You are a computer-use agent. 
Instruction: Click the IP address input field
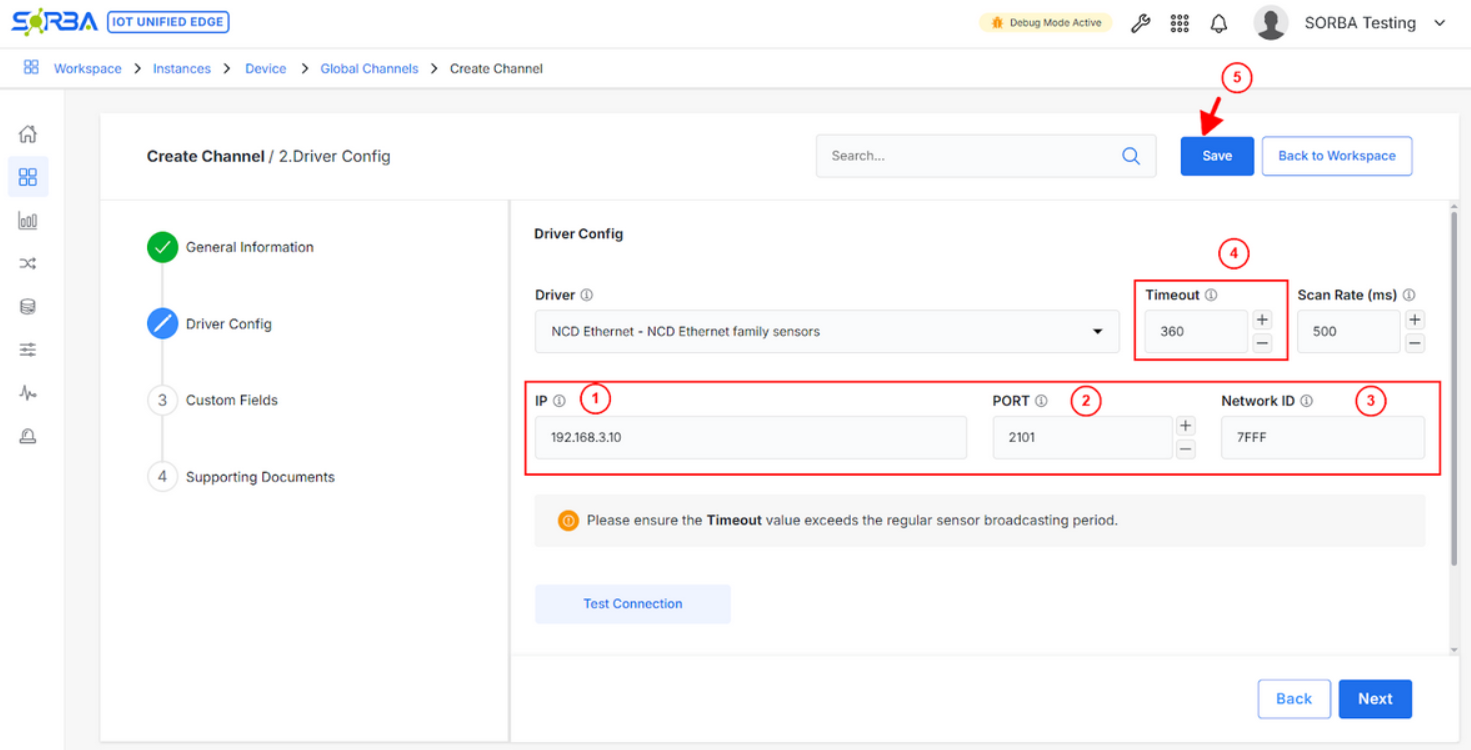click(x=750, y=437)
